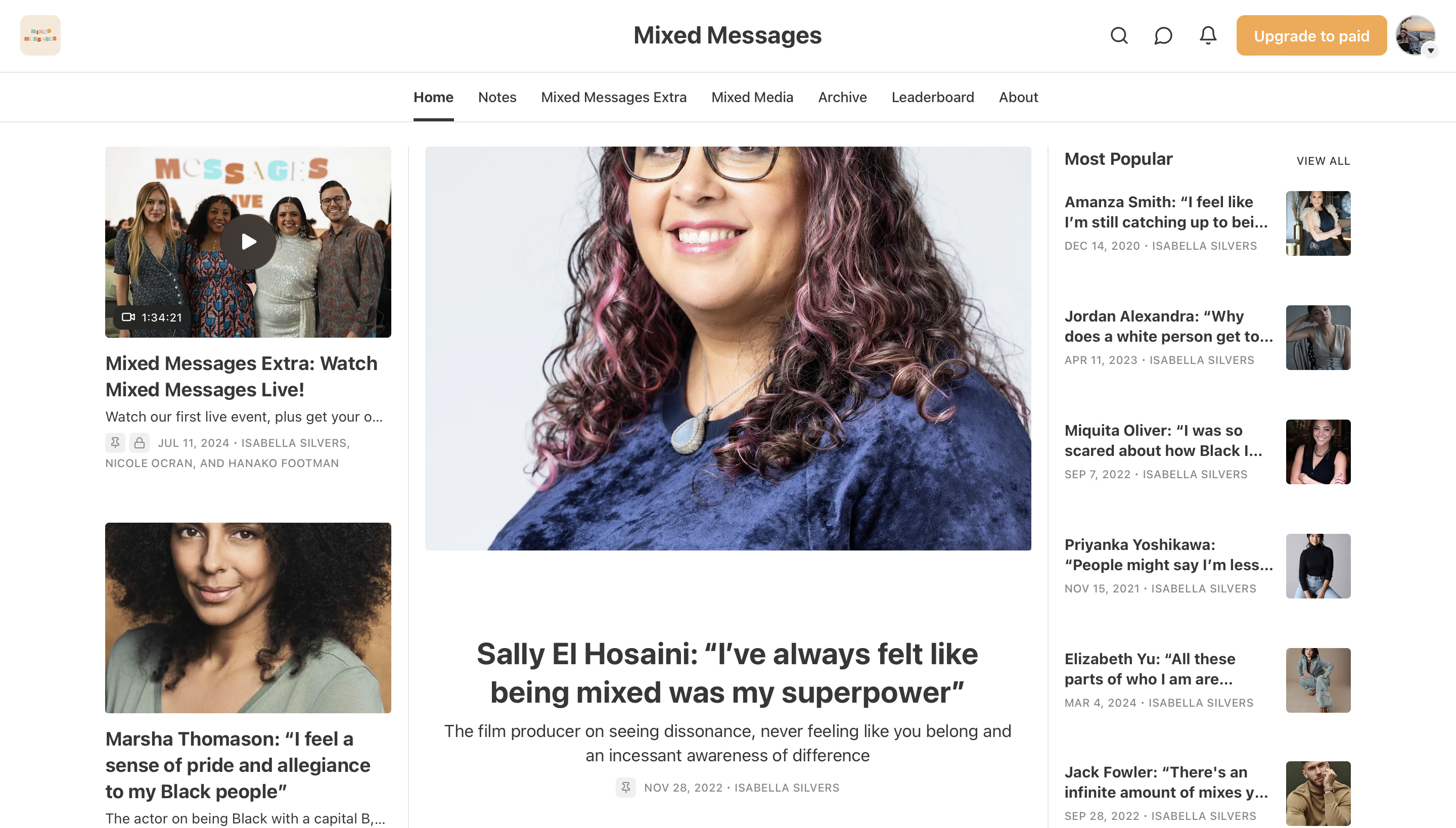This screenshot has width=1456, height=828.
Task: Open the search magnifier icon
Action: pos(1119,36)
